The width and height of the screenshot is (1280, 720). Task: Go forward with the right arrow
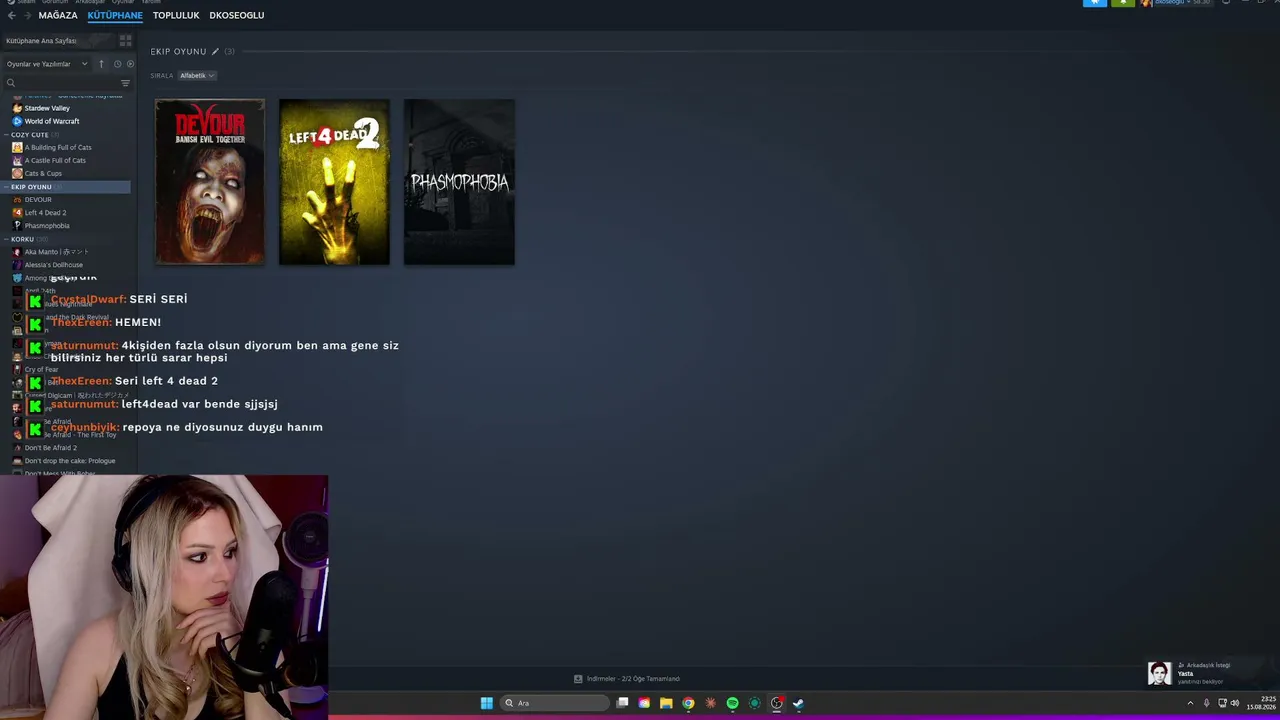pos(27,15)
